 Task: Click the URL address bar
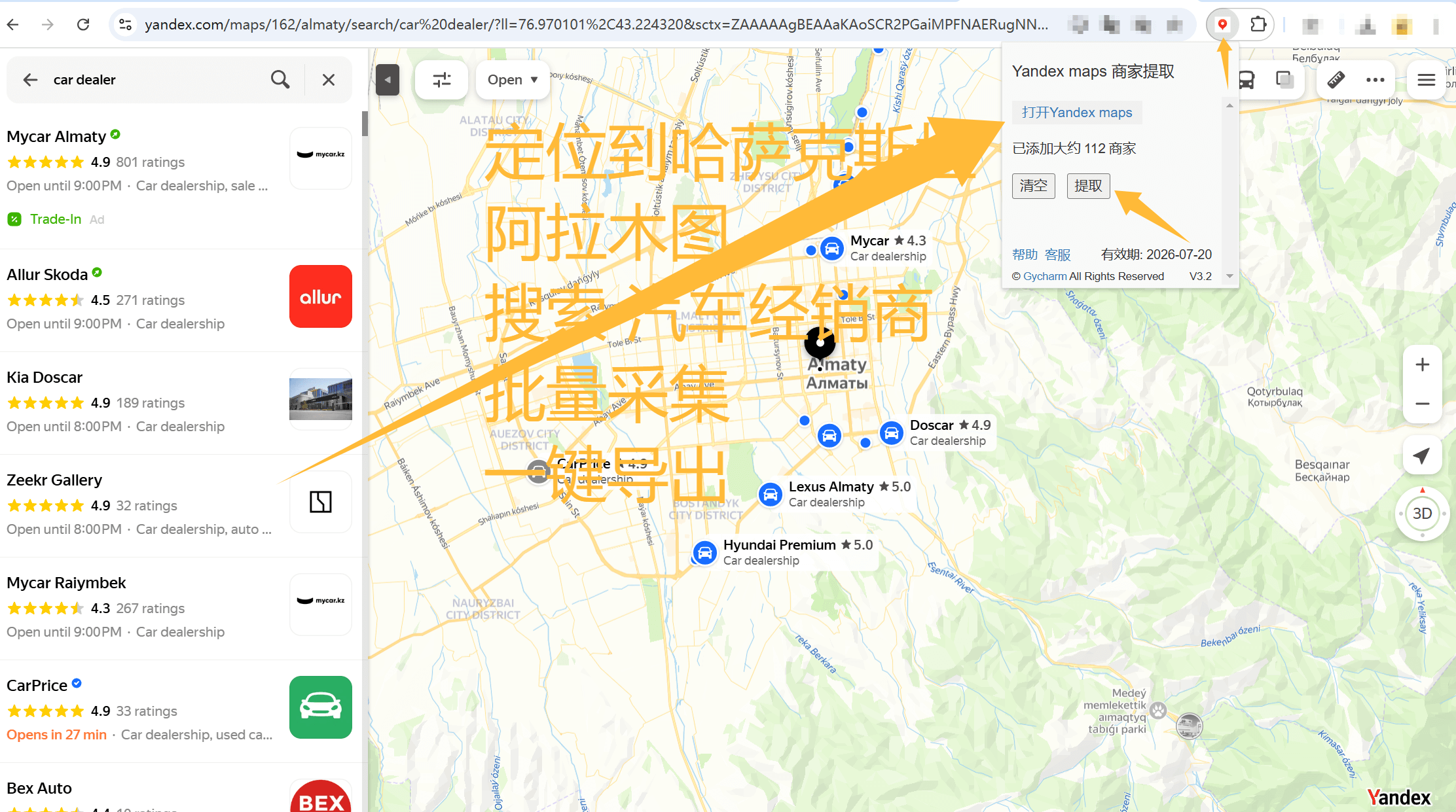[x=596, y=25]
